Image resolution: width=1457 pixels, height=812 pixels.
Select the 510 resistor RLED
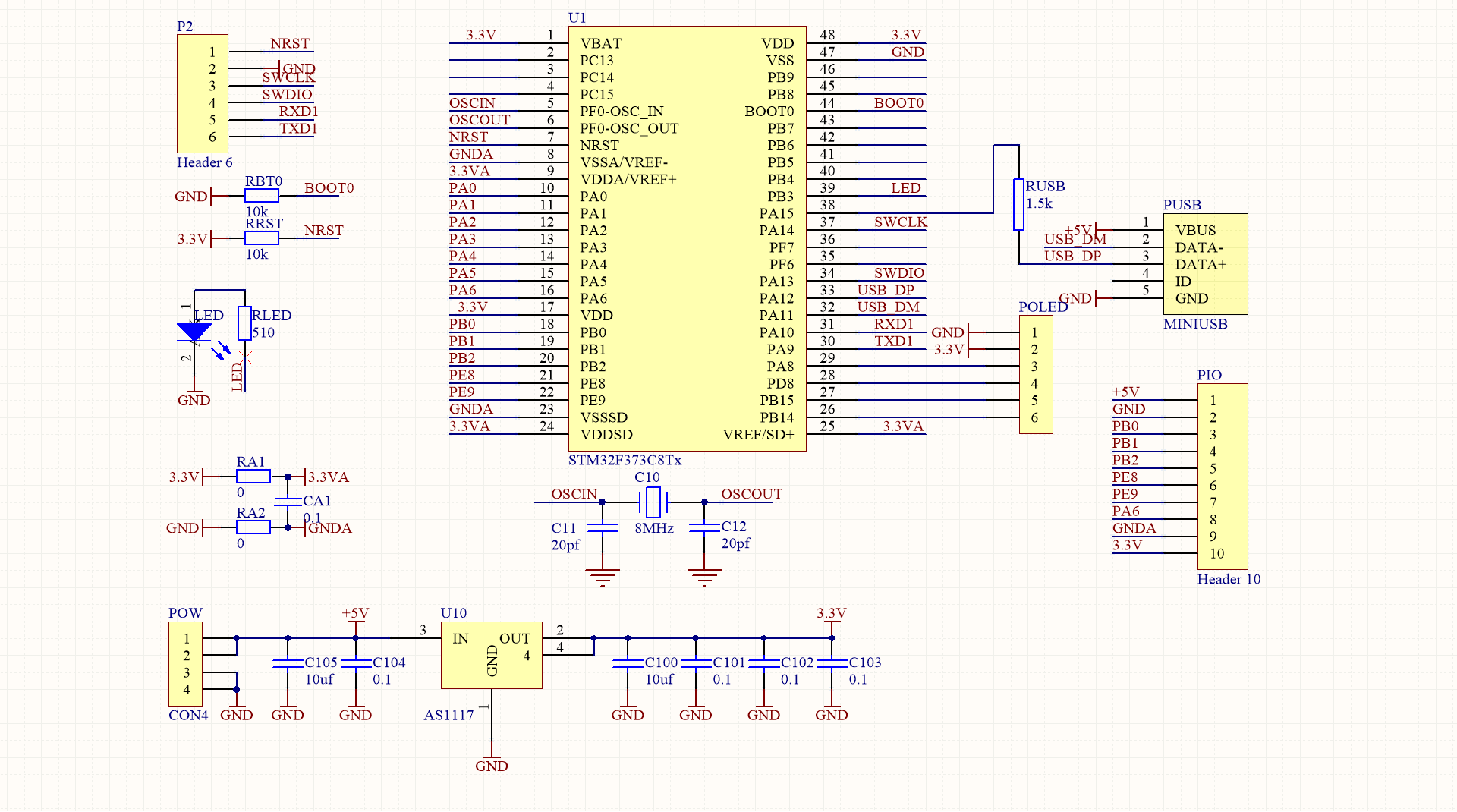click(244, 323)
